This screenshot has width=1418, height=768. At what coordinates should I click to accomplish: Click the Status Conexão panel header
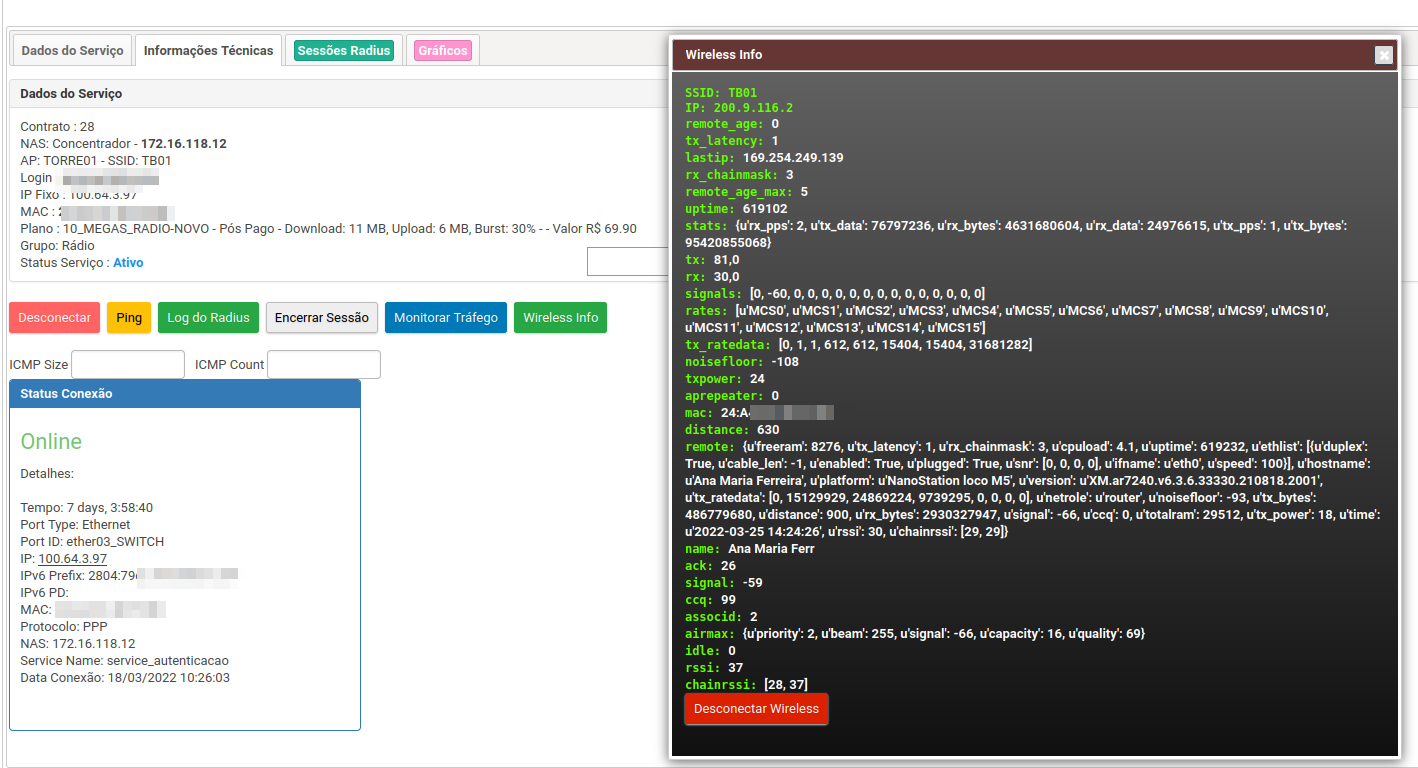coord(184,394)
